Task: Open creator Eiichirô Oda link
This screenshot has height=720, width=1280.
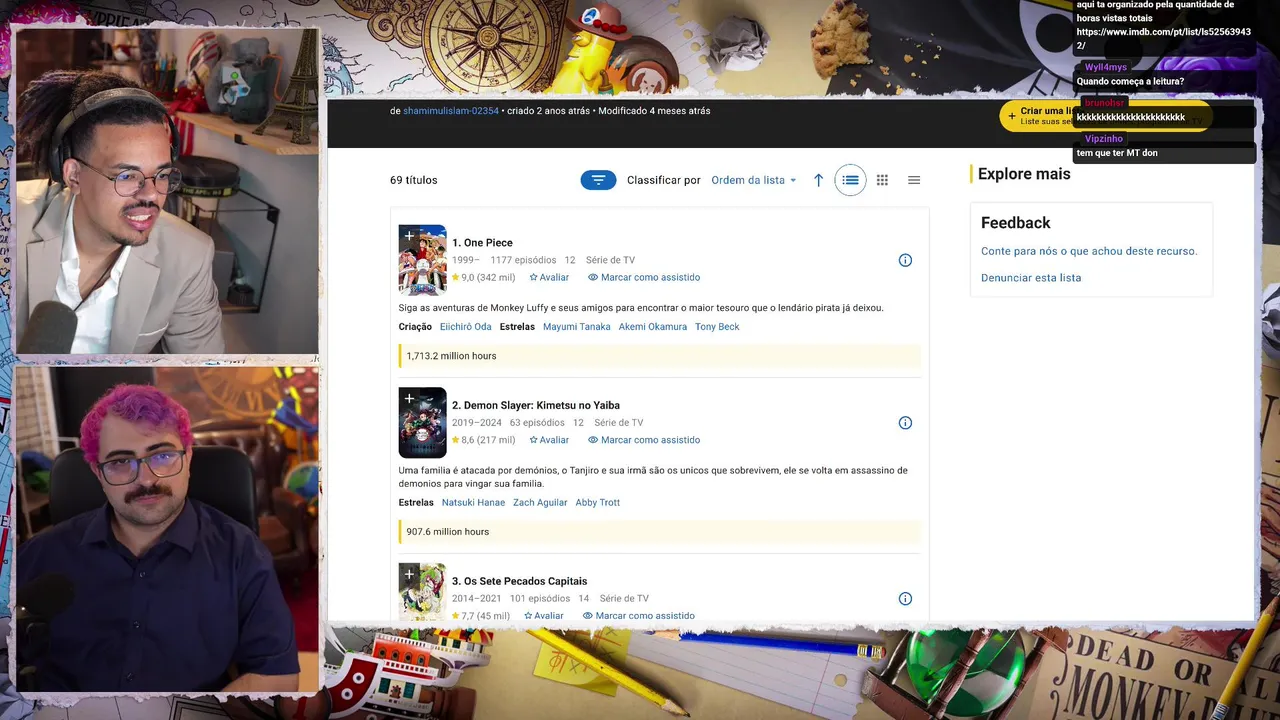Action: [466, 327]
